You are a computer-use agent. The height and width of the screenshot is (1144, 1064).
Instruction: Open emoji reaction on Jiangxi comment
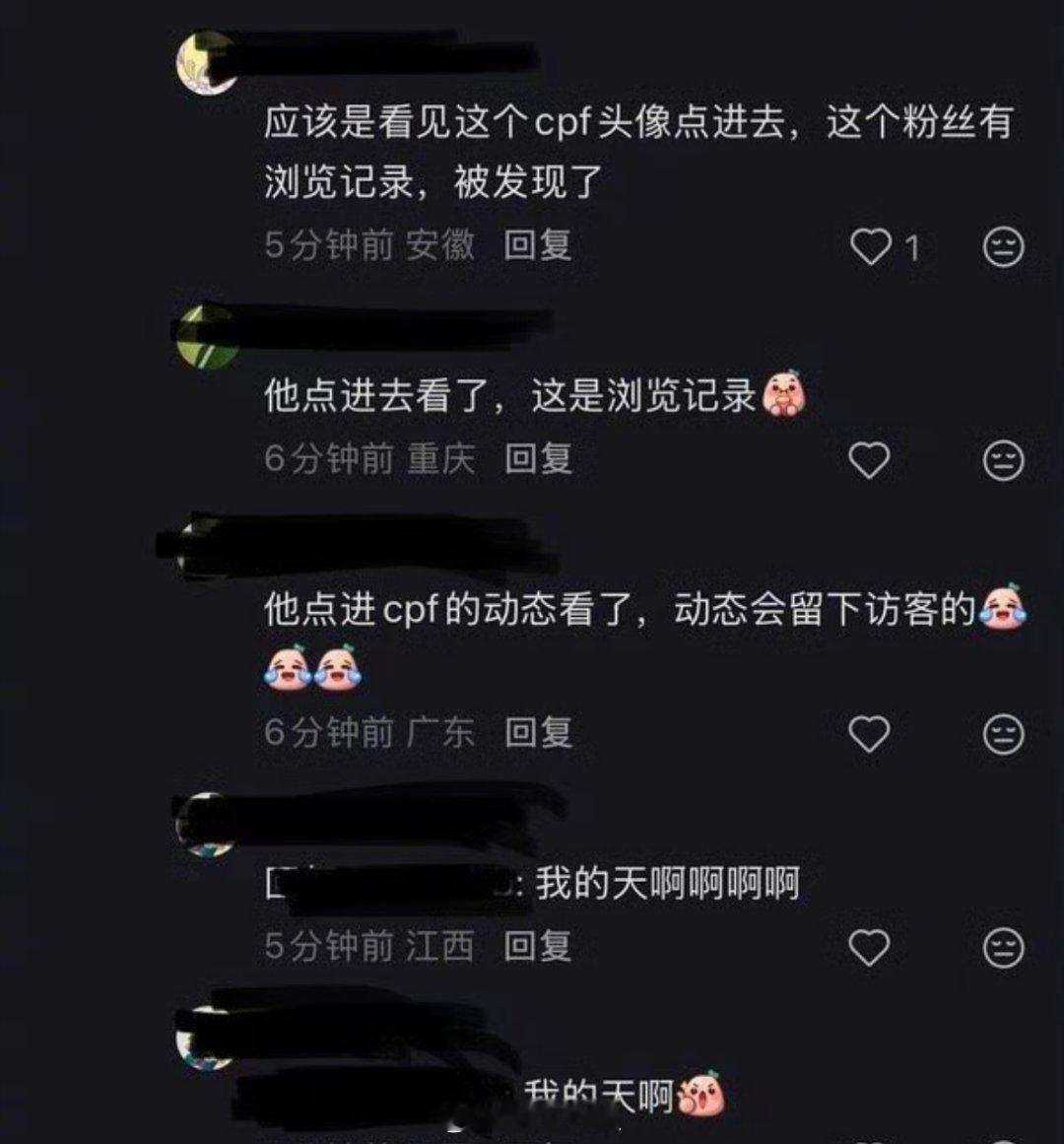(1004, 948)
